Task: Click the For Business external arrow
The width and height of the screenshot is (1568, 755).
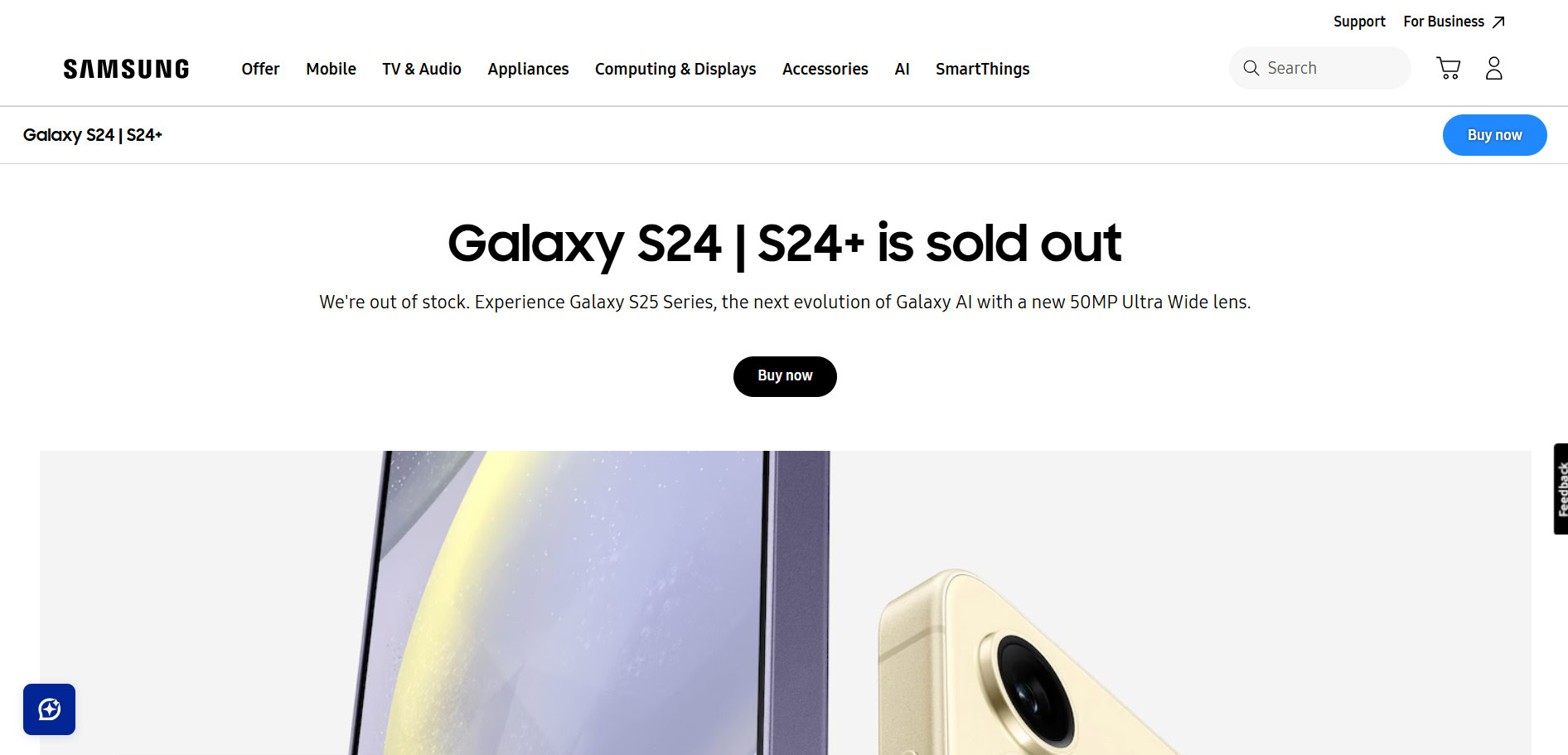Action: (1498, 22)
